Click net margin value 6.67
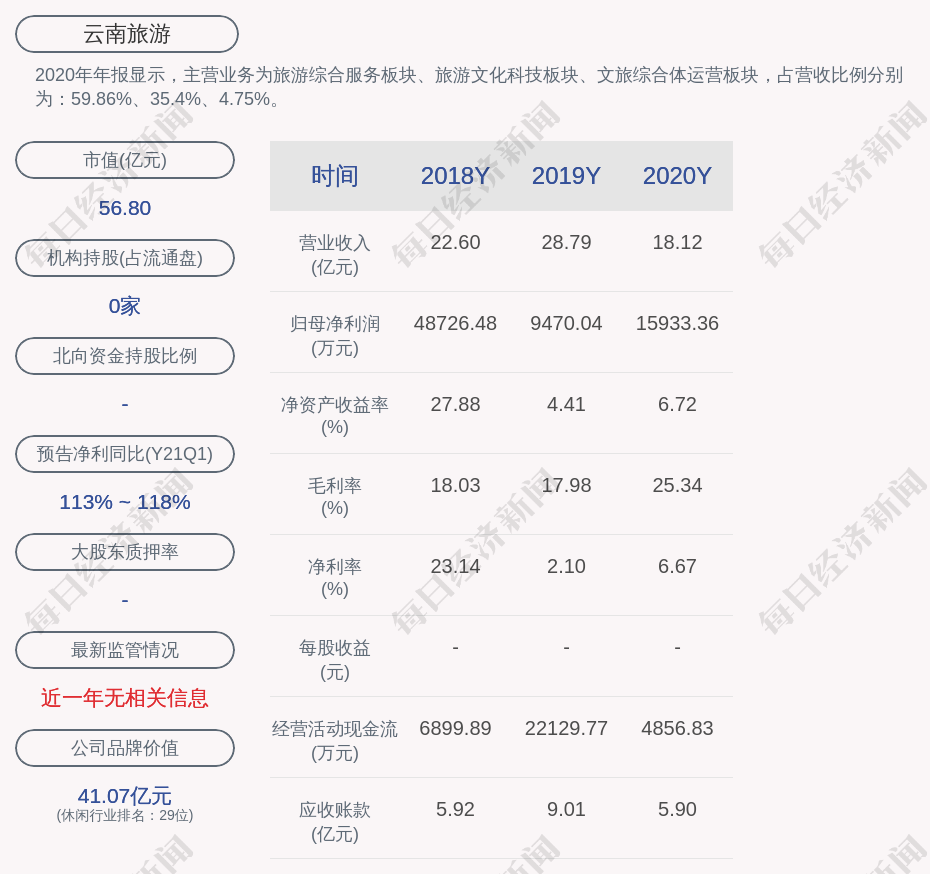 [x=677, y=566]
